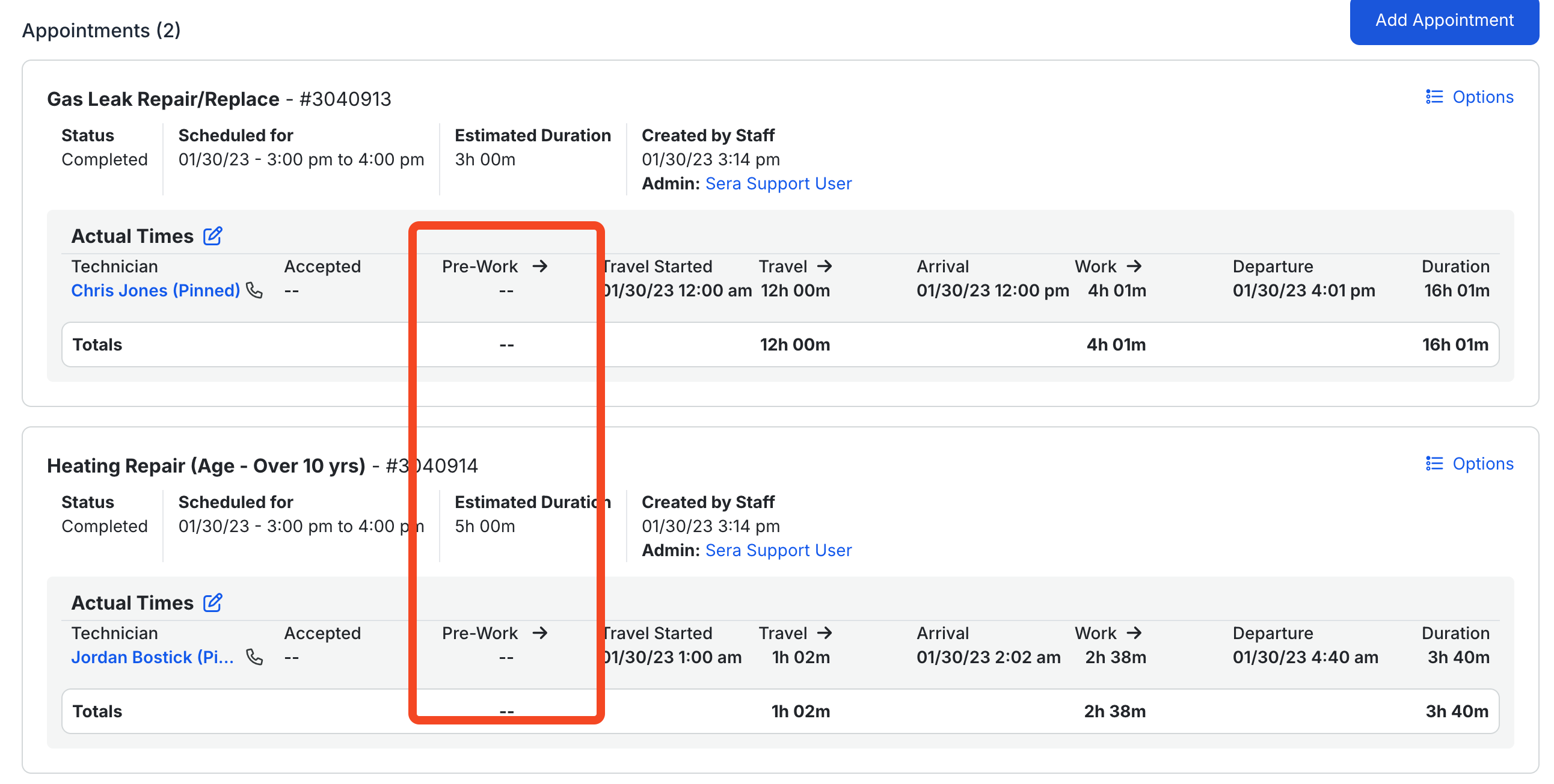Click Work arrow in Heating Repair times

1134,632
